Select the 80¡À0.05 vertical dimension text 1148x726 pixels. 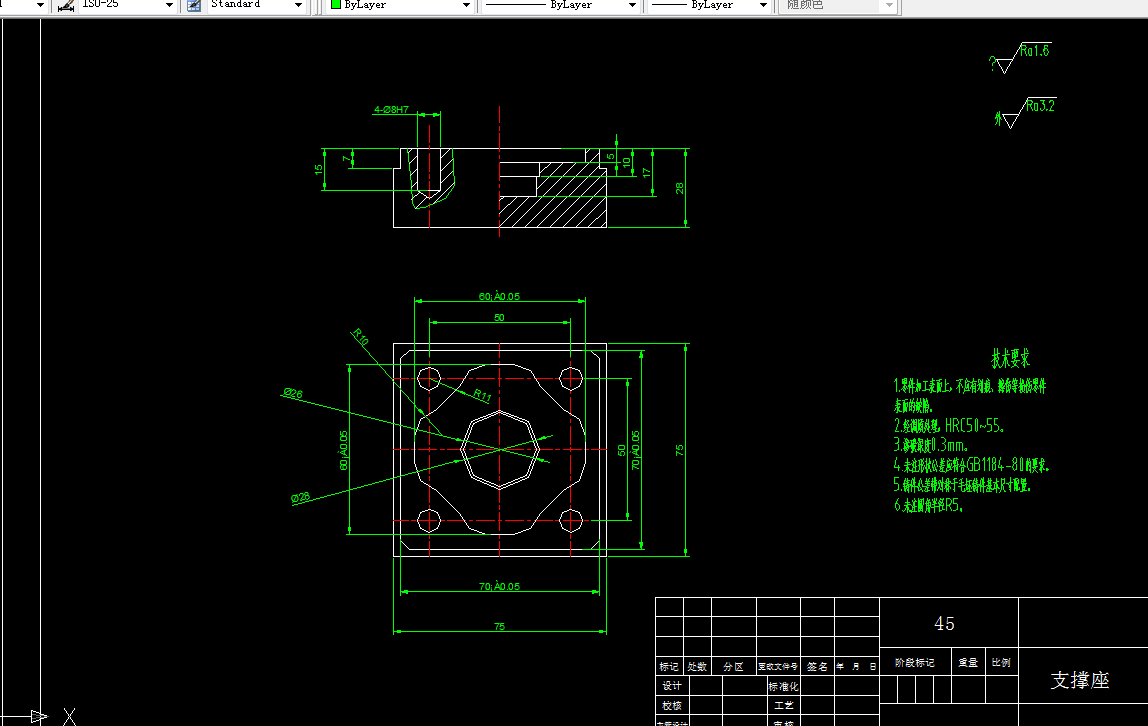coord(343,450)
